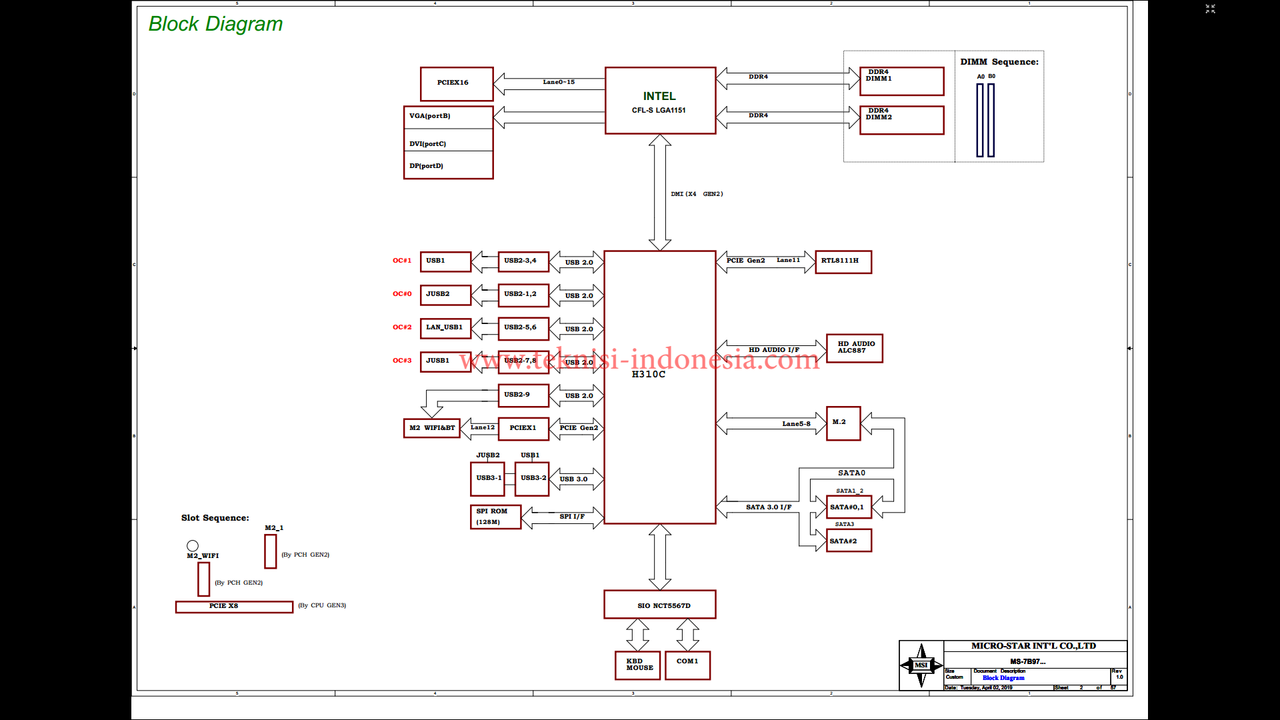Click the (By CPU GEN3) note
1280x720 pixels.
point(322,606)
